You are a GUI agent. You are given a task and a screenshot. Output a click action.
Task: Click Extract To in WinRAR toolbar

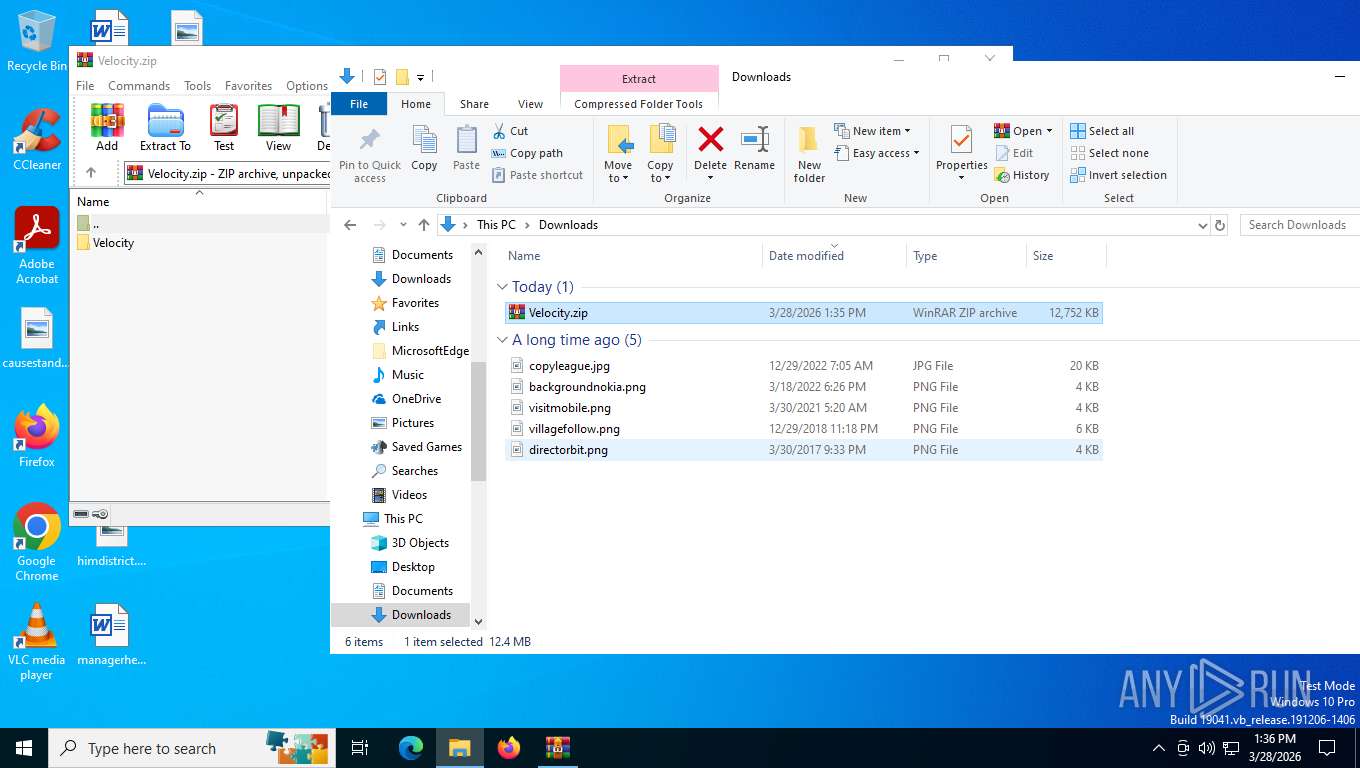coord(165,128)
